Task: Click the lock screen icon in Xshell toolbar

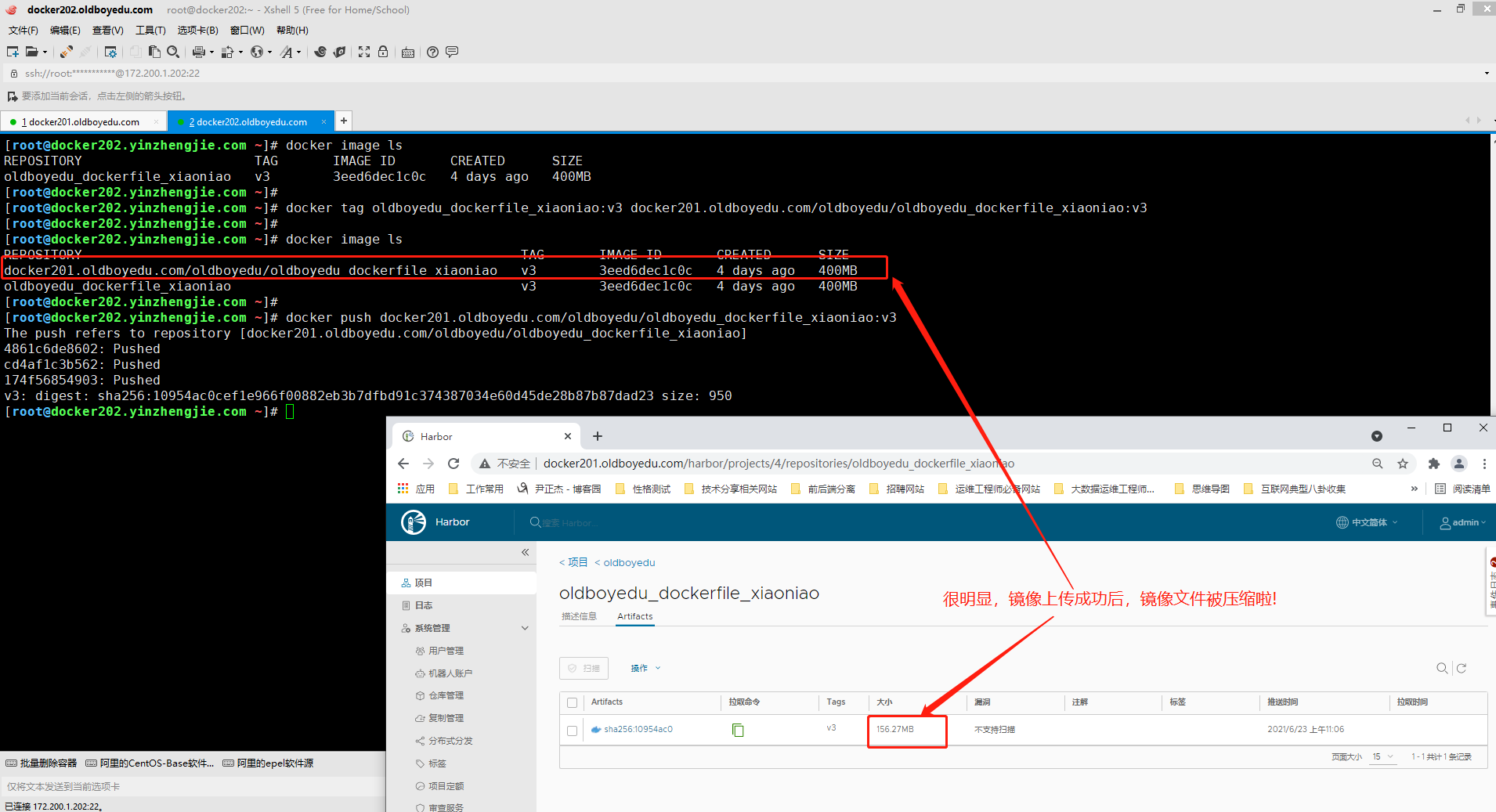Action: pos(383,52)
